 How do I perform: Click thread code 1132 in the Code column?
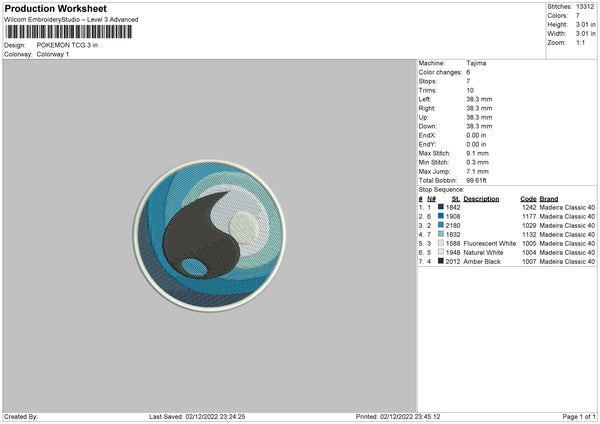529,235
